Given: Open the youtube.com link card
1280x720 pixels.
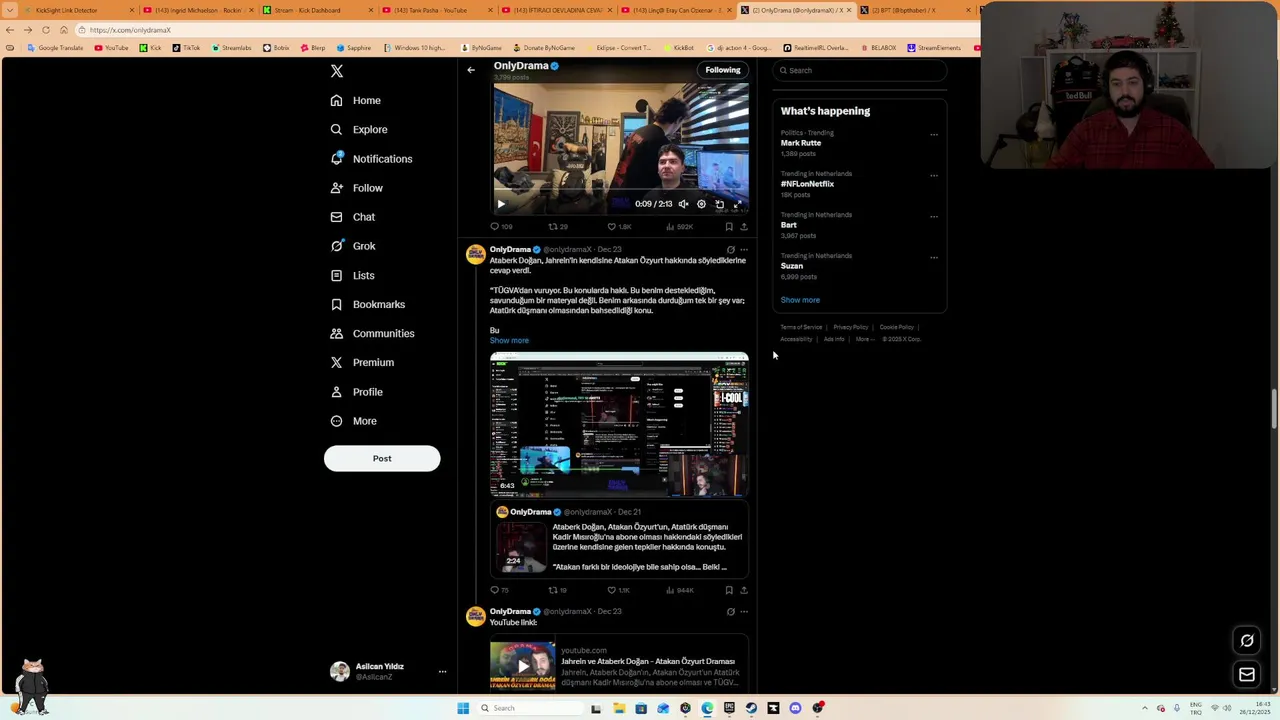Looking at the screenshot, I should (619, 665).
